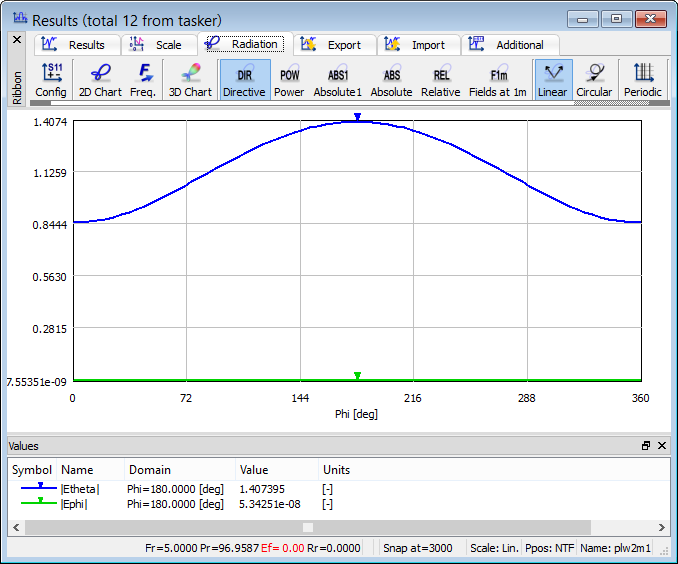Click the Results window title icon
The width and height of the screenshot is (678, 564).
tap(20, 18)
